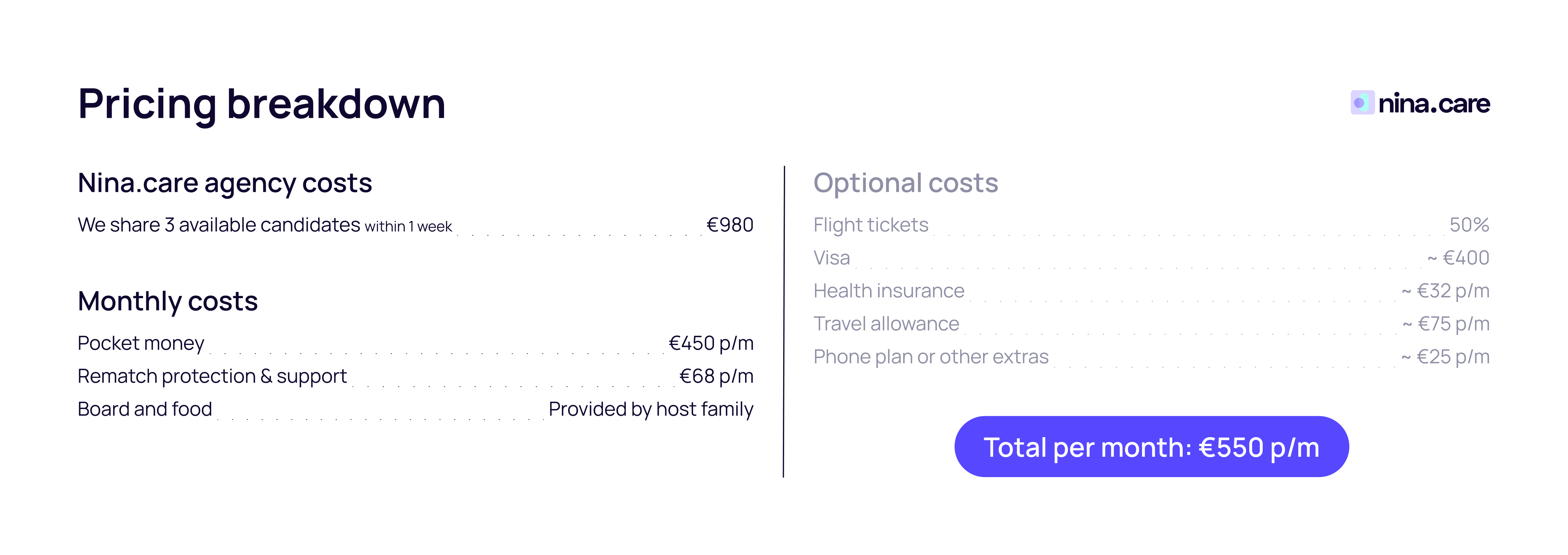Select the Flight tickets optional cost
The width and height of the screenshot is (1568, 555).
pyautogui.click(x=870, y=225)
